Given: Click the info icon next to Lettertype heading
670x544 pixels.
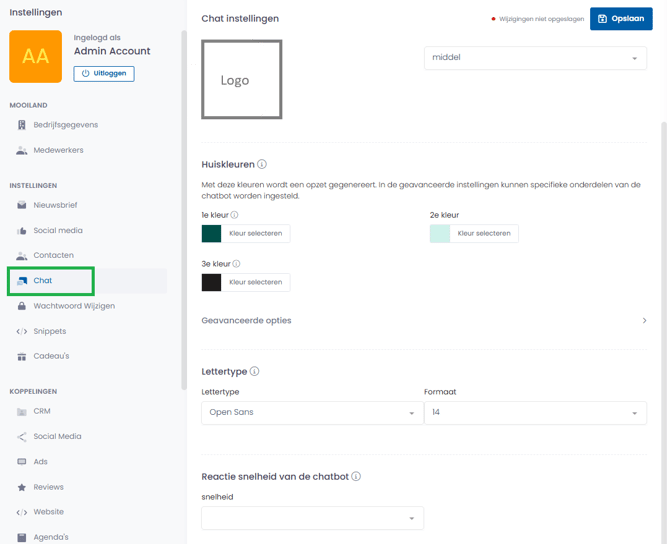Looking at the screenshot, I should [255, 372].
